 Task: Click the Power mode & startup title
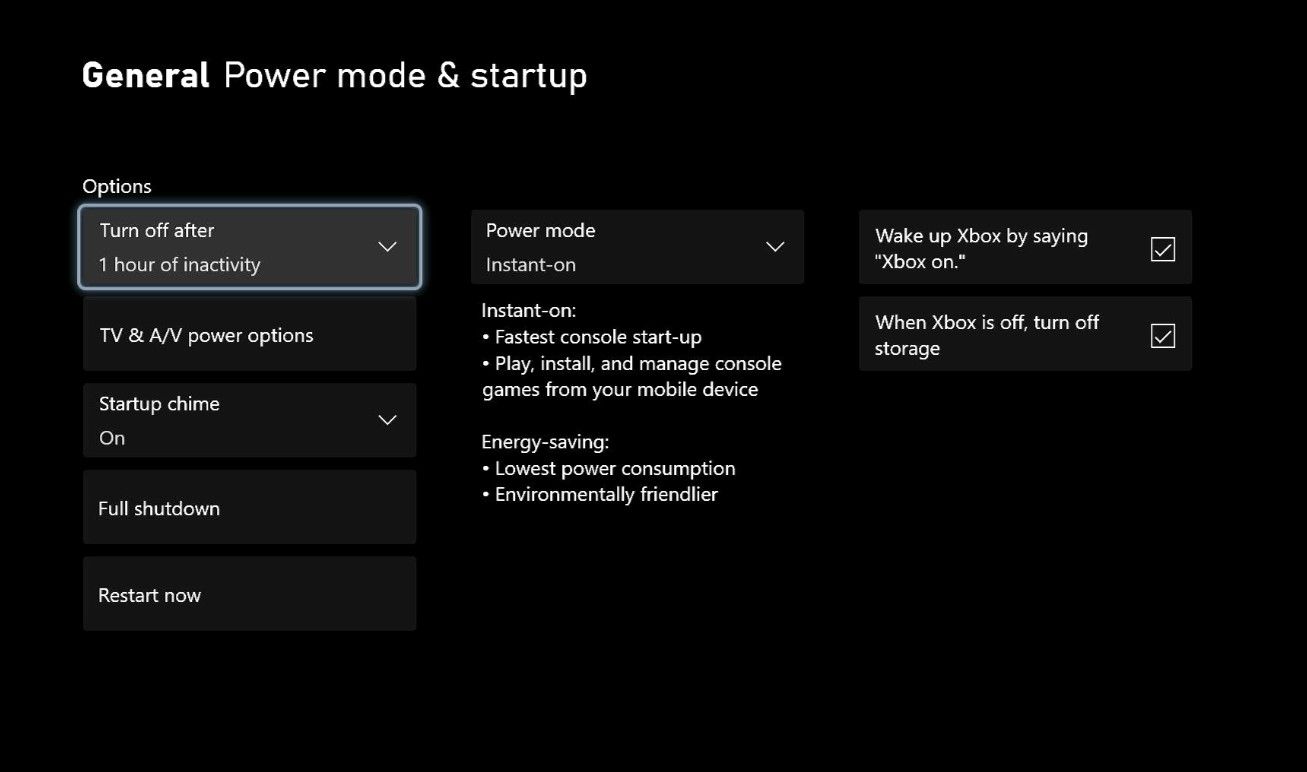[405, 76]
